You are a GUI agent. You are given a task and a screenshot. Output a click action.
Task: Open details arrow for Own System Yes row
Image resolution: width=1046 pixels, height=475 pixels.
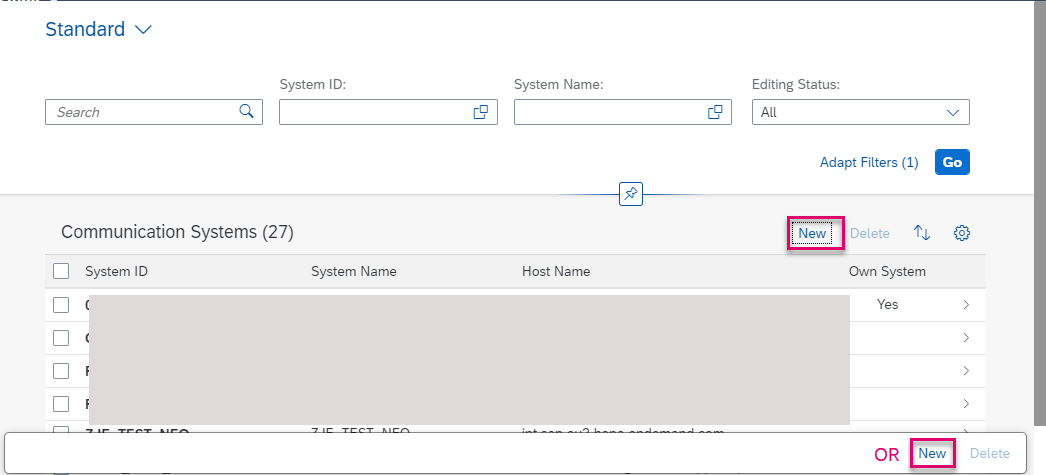(966, 305)
